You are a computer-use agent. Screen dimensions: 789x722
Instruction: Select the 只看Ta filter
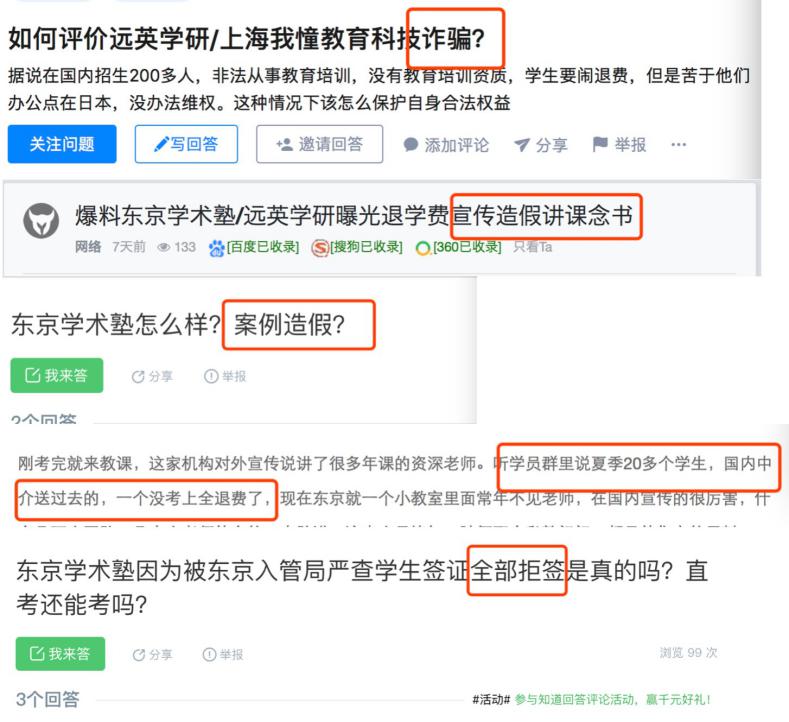tap(532, 247)
